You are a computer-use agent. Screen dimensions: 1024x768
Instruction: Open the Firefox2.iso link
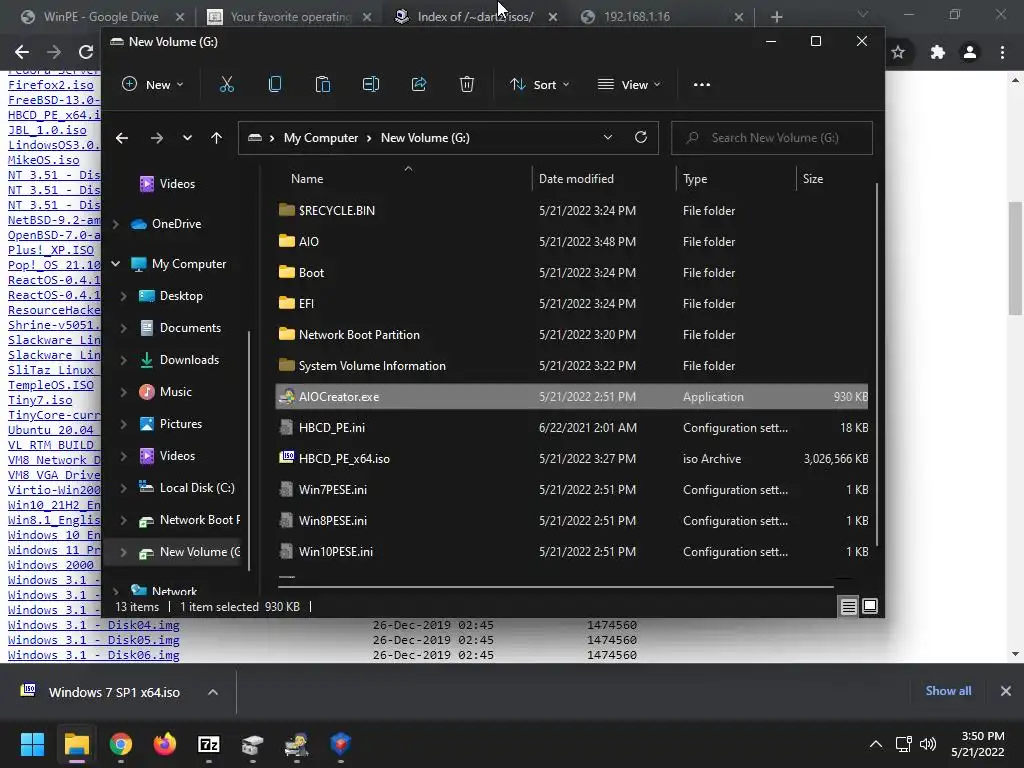[50, 85]
